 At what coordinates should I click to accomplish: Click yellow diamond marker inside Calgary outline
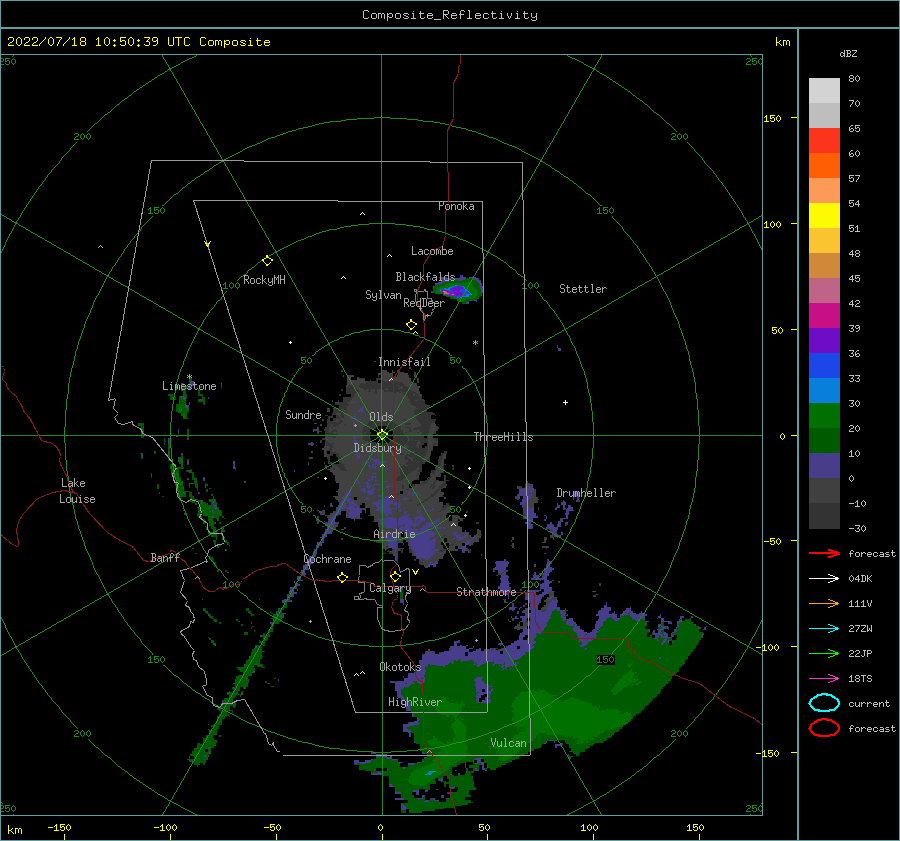pos(395,576)
